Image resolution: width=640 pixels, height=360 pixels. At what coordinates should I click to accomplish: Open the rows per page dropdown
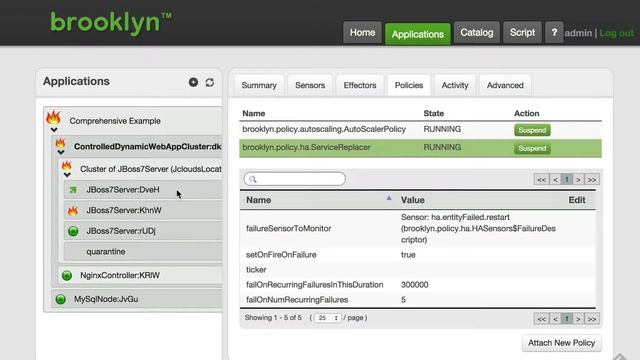point(327,318)
